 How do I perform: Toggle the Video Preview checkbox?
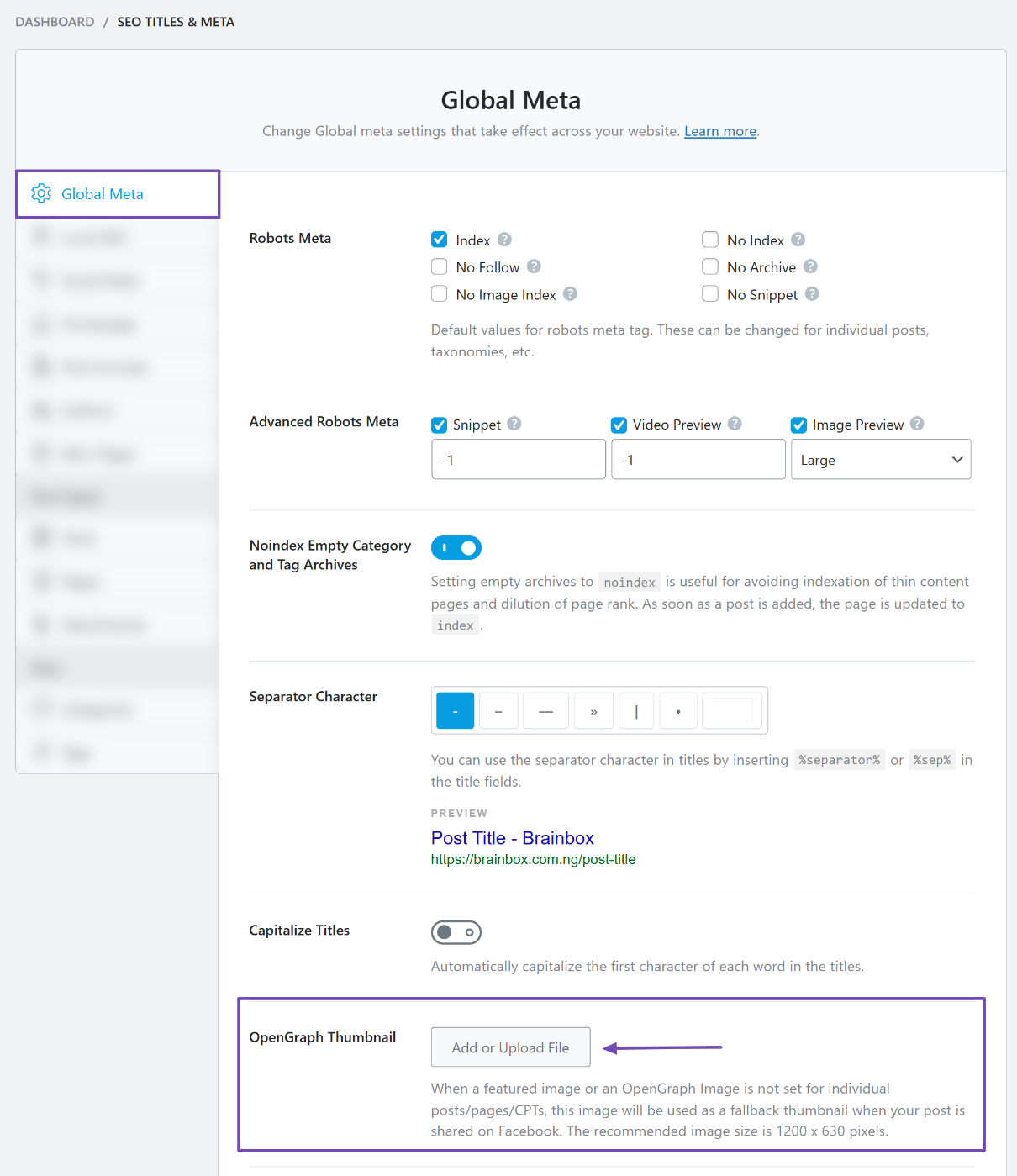pyautogui.click(x=619, y=425)
